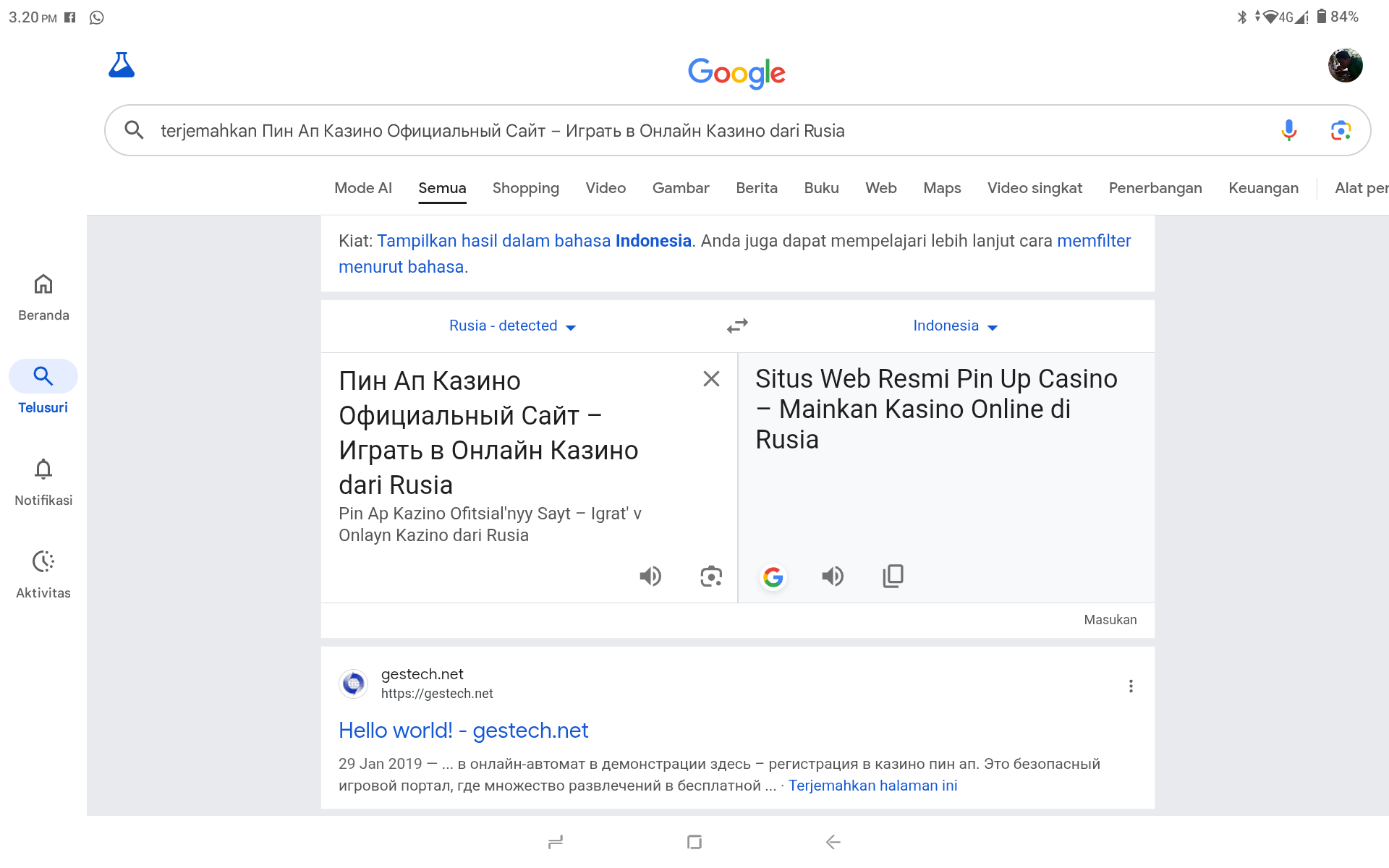The image size is (1389, 868).
Task: Tap Bluetooth icon in status bar
Action: 1241,17
